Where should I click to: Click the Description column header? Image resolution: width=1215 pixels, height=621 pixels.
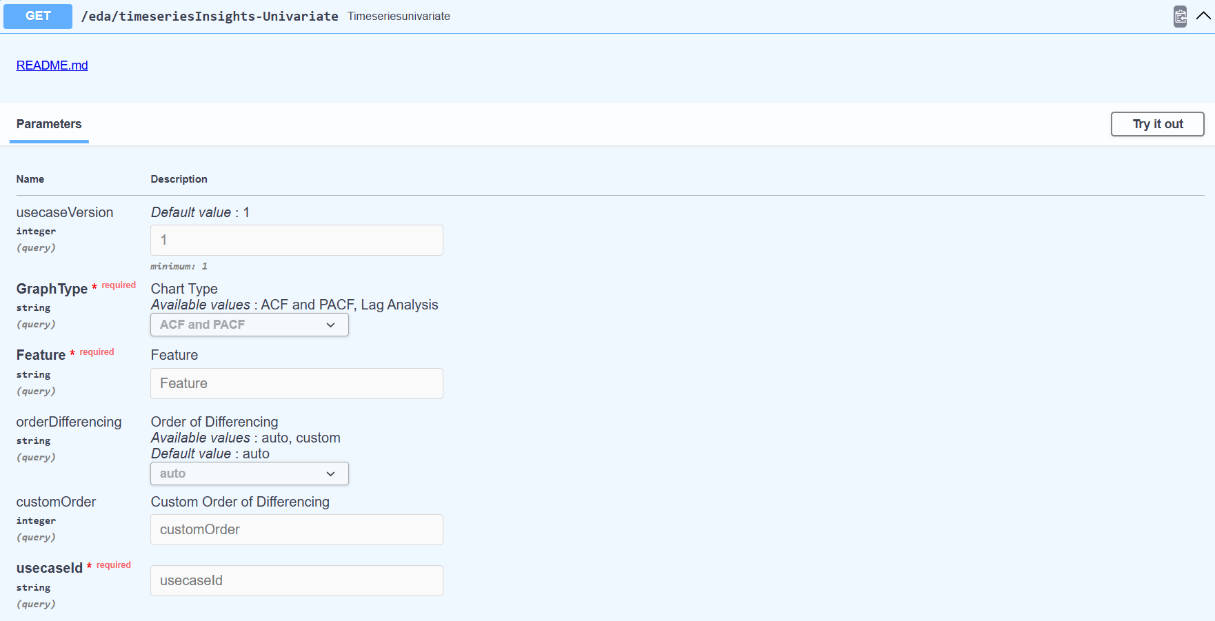tap(179, 179)
